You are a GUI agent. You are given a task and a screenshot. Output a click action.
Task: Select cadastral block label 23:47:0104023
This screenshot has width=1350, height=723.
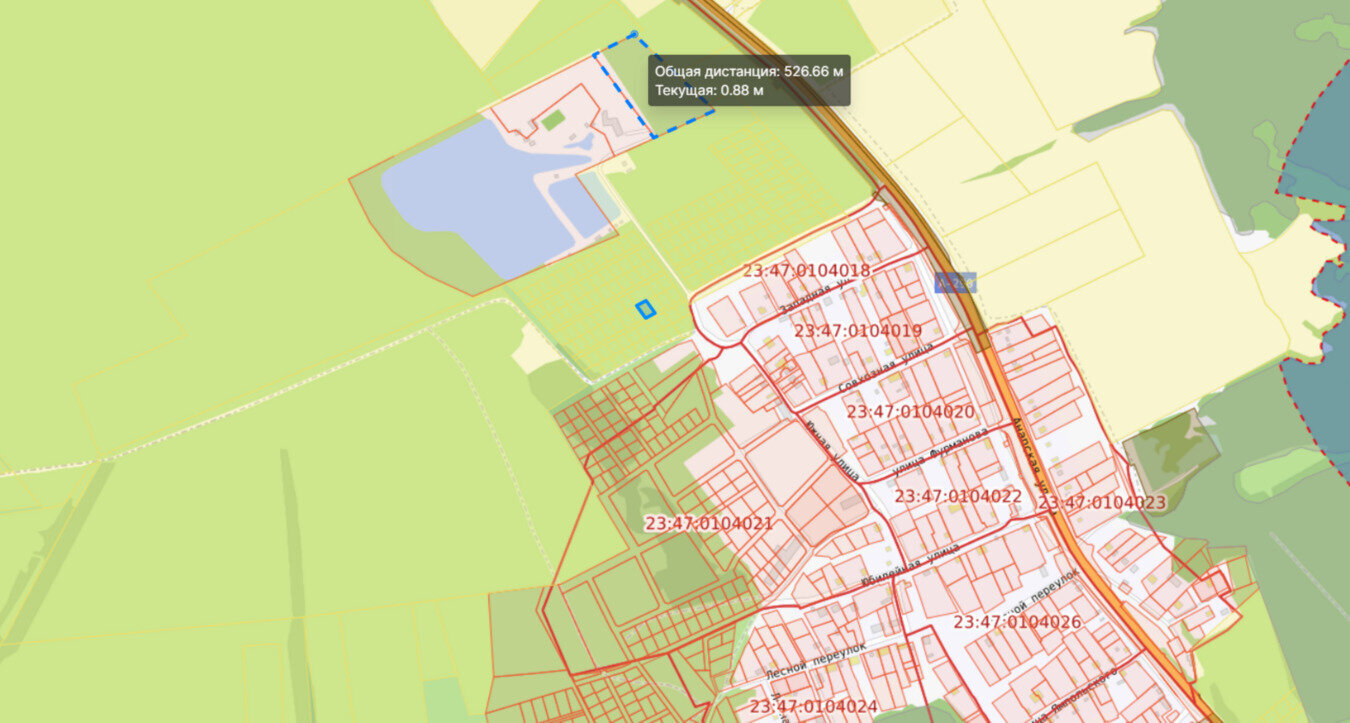click(1102, 502)
